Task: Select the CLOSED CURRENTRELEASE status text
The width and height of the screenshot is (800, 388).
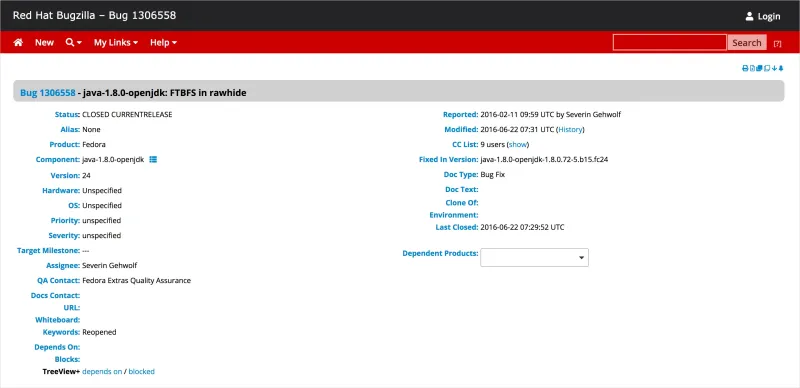Action: tap(127, 114)
